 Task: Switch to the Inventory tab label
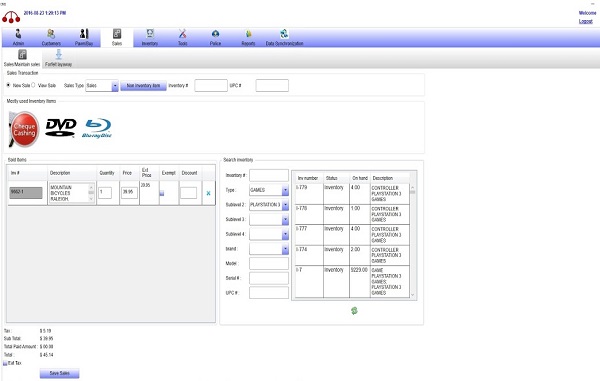click(x=150, y=44)
